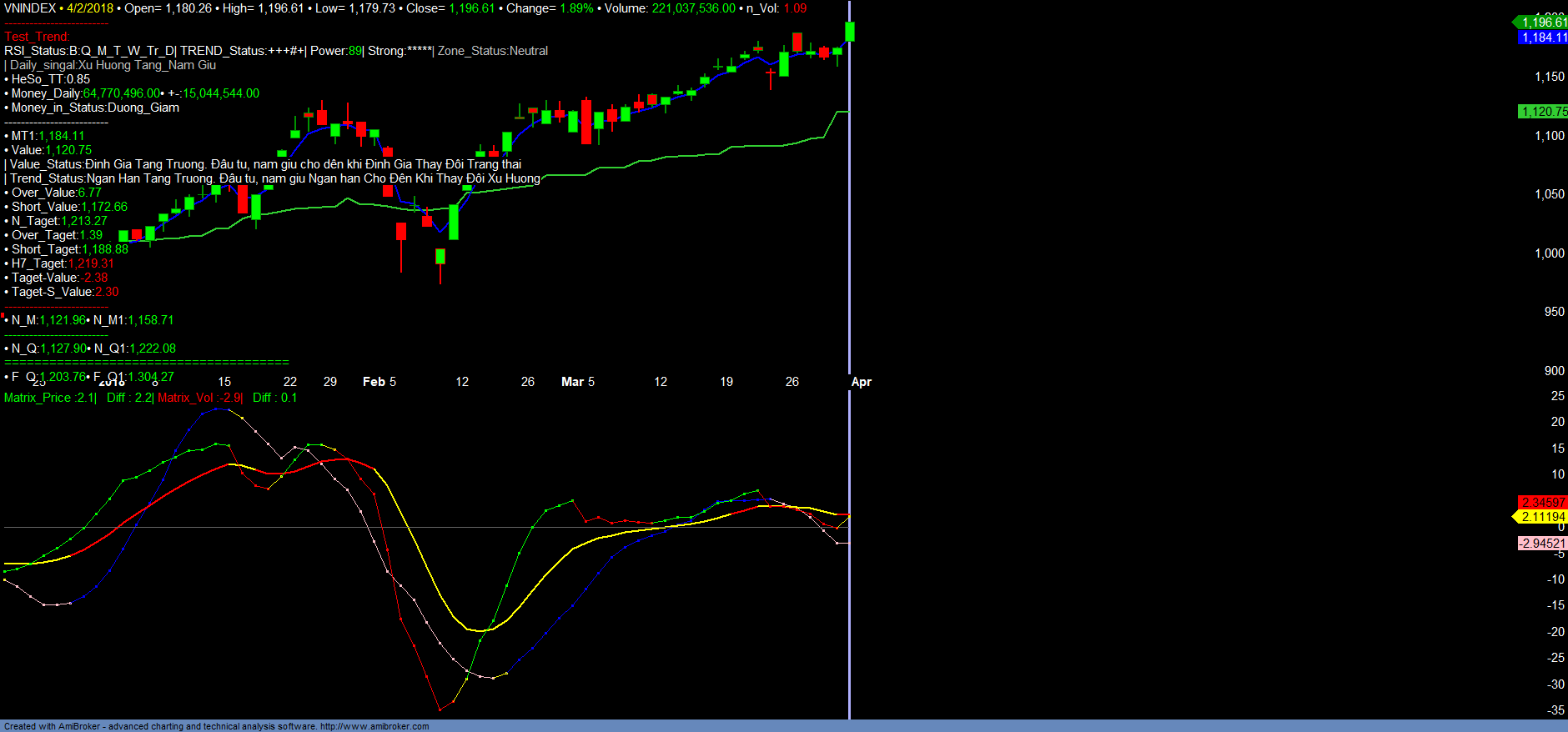Click the Apr date marker
The width and height of the screenshot is (1568, 732).
coord(862,382)
